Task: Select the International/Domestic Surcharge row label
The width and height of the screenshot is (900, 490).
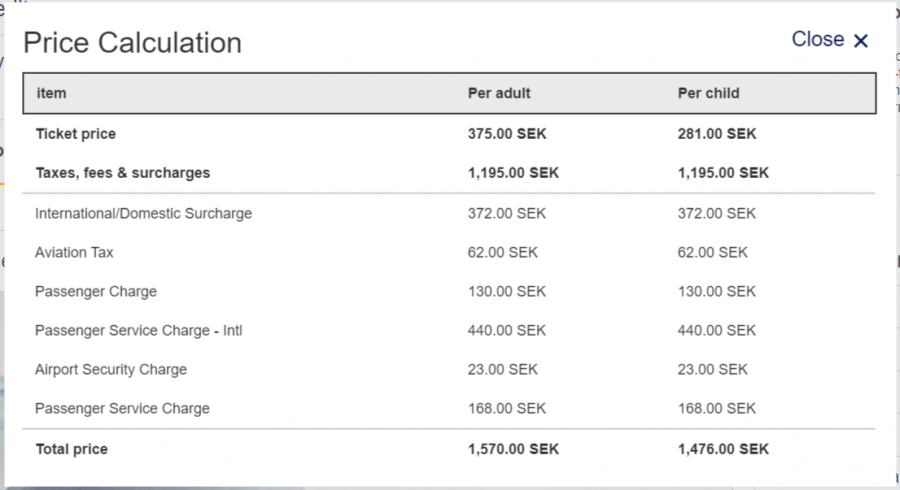Action: [x=143, y=214]
